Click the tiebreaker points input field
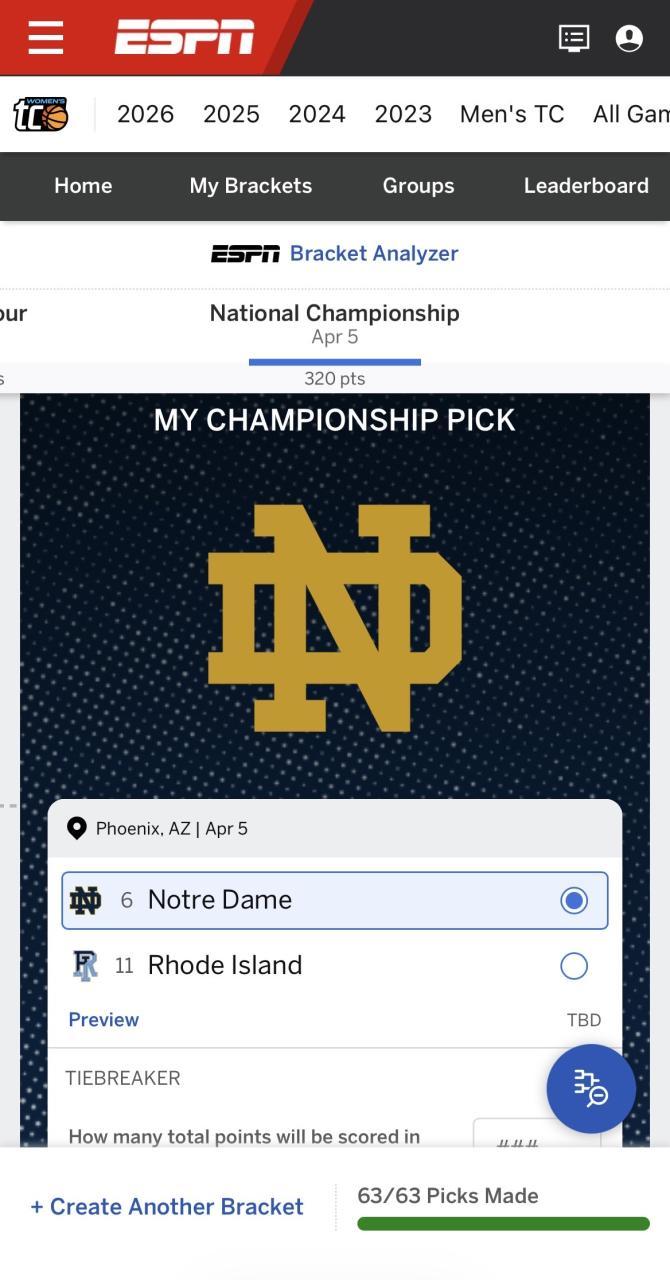 pyautogui.click(x=536, y=1135)
